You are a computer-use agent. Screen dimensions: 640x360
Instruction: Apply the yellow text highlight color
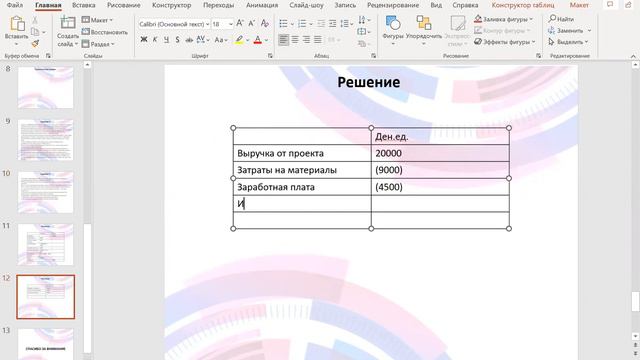[x=239, y=40]
